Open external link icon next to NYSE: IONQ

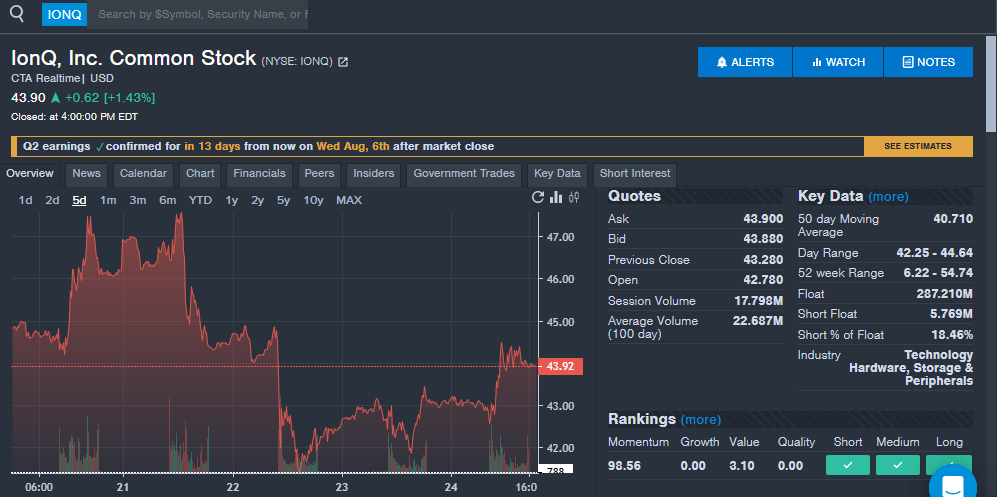click(343, 62)
